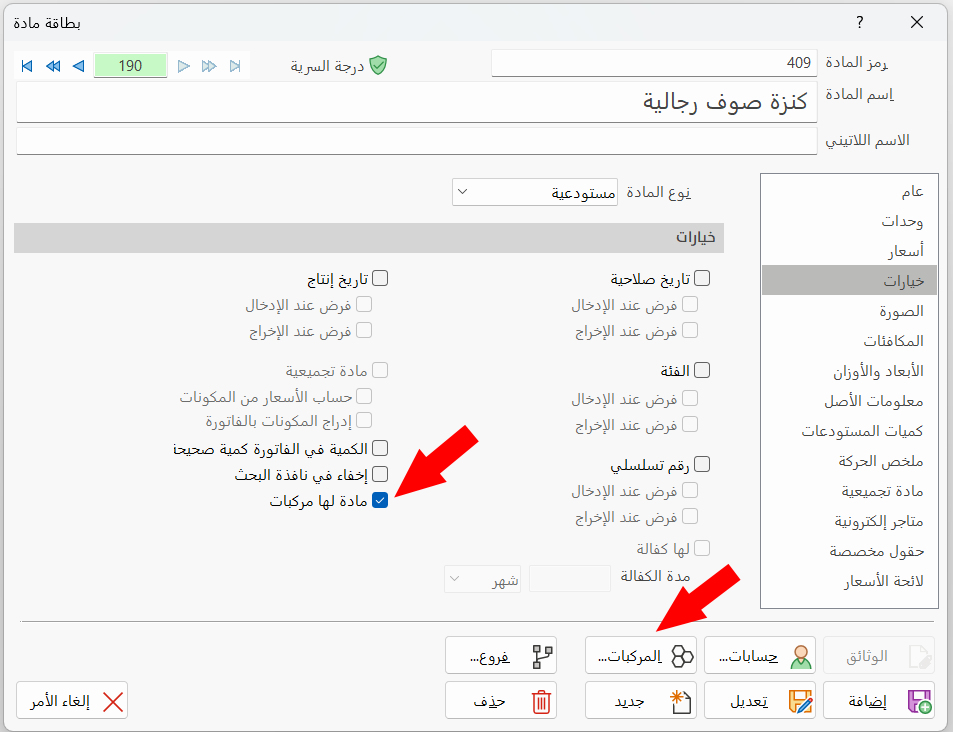Toggle the تاريخ إنتاج checkbox
Screen dimensions: 953x732
coord(380,278)
